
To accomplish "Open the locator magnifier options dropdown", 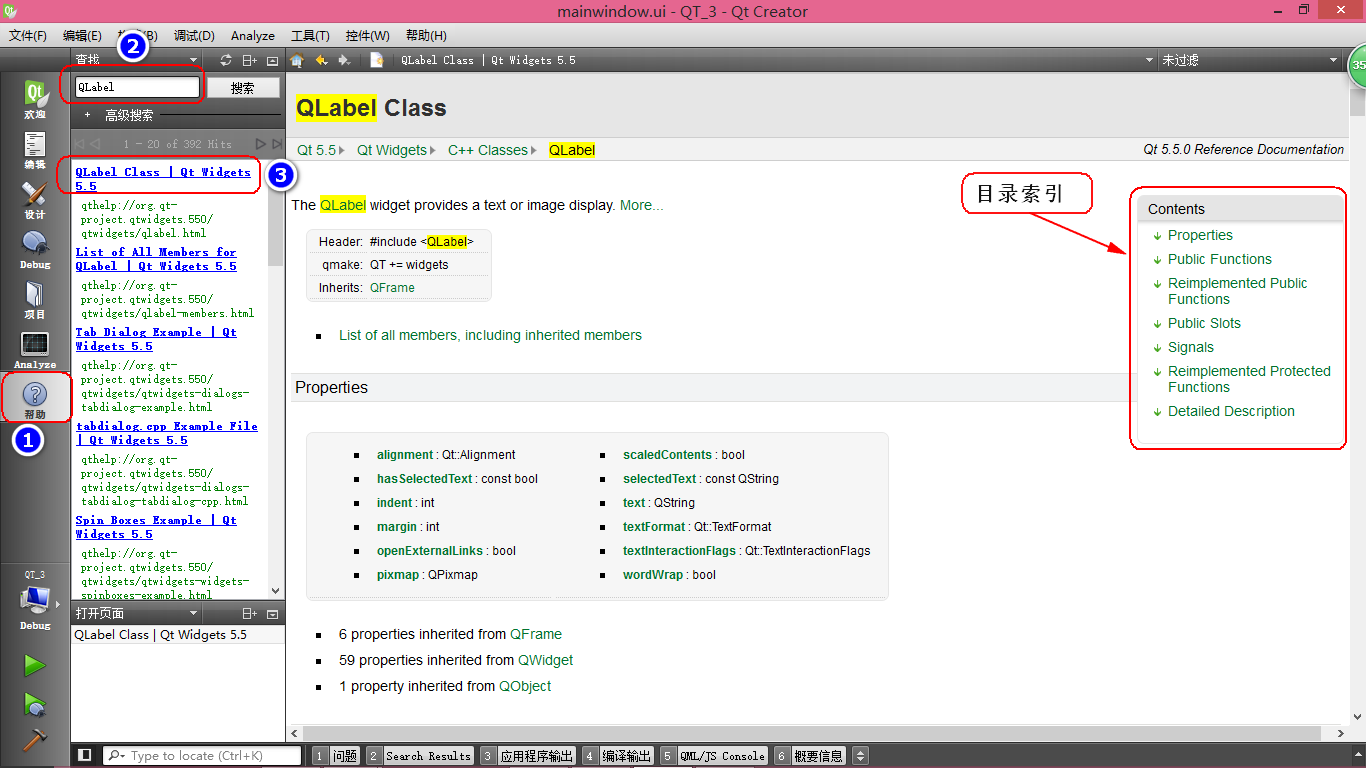I will [116, 756].
